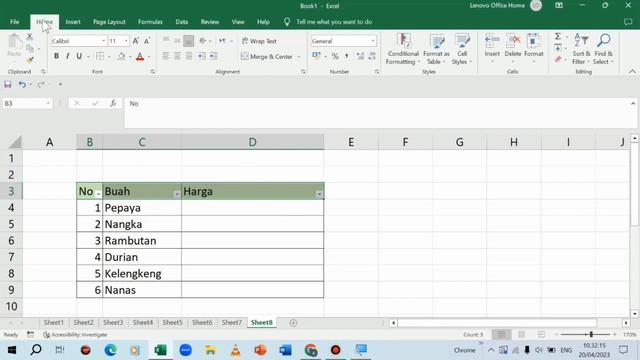Click the Fill down icon in Editing group
The height and width of the screenshot is (360, 640).
(x=558, y=48)
